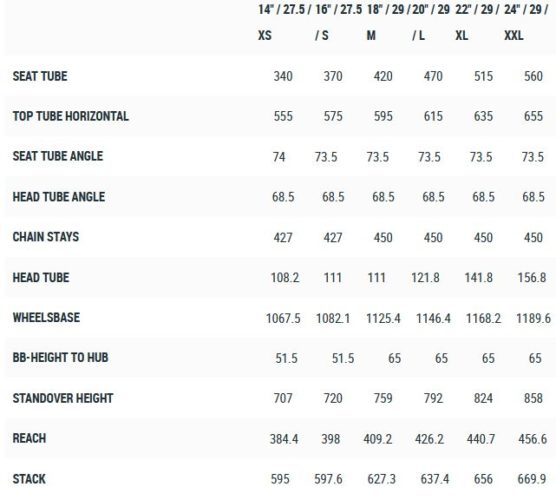Image resolution: width=556 pixels, height=500 pixels.
Task: Click seat tube value 560
Action: (533, 76)
